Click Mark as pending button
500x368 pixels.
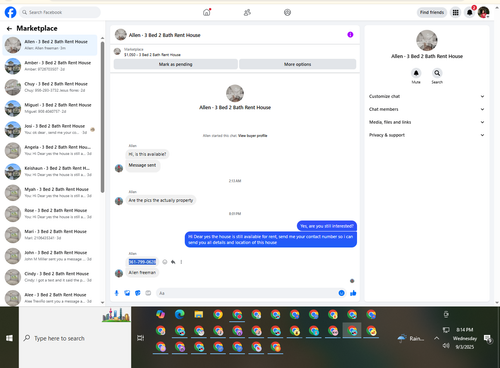[x=176, y=64]
